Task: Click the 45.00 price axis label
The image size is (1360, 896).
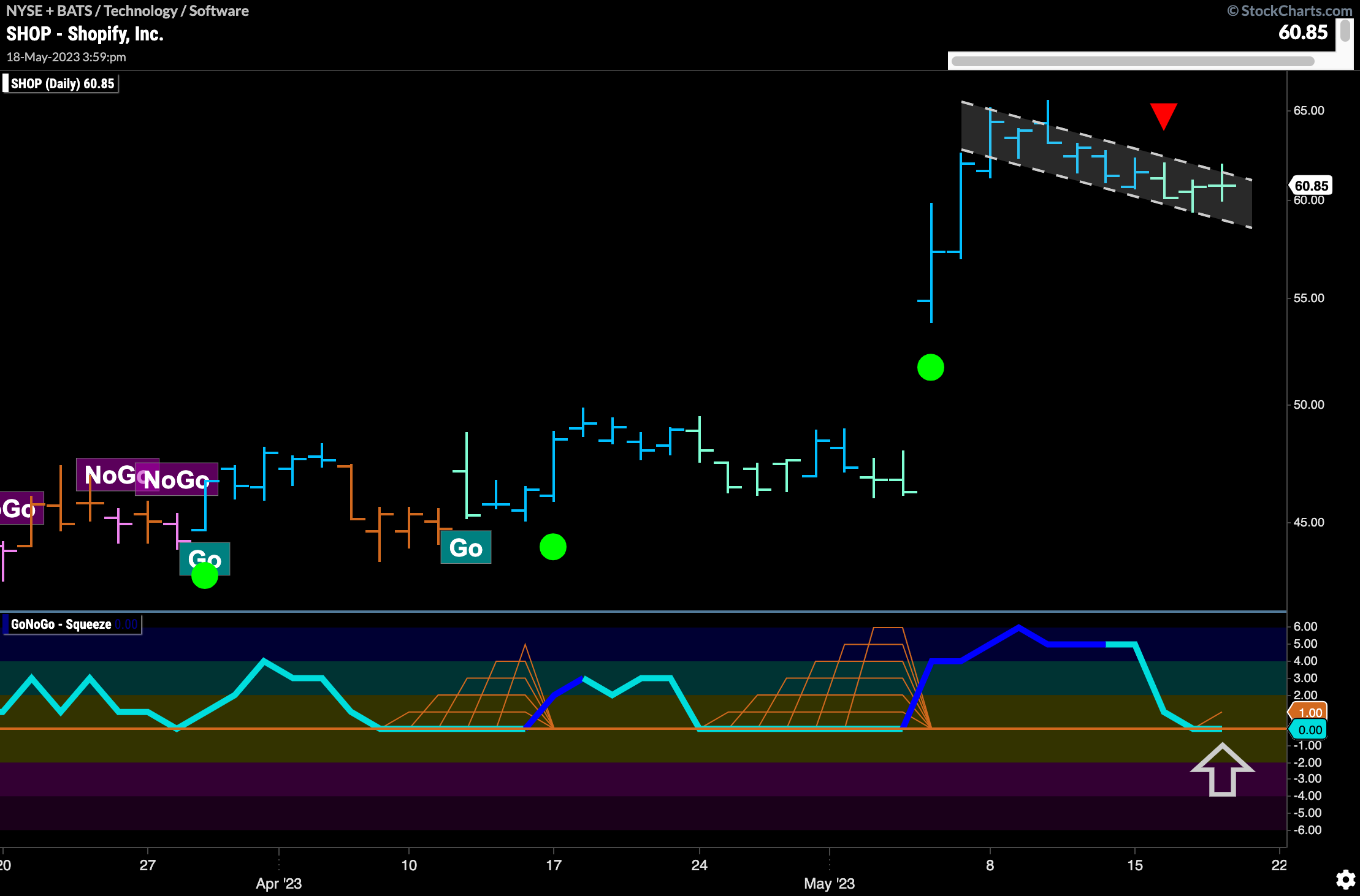Action: 1308,522
